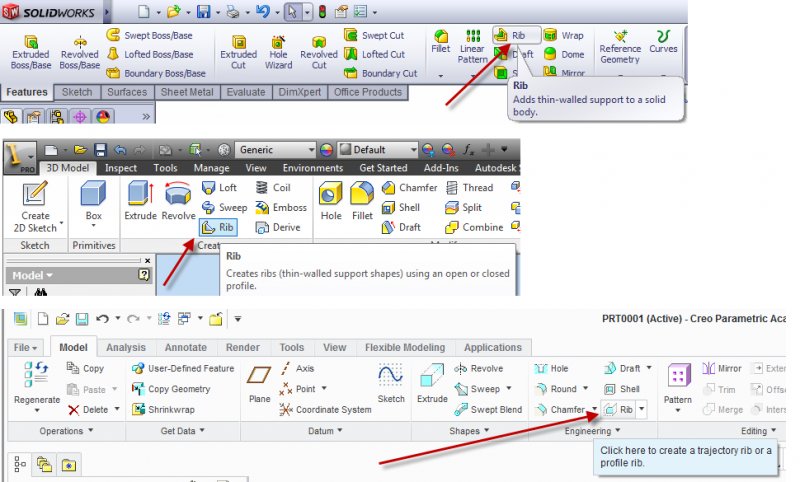Switch to SolidWorks Sketch tab
The width and height of the screenshot is (800, 482).
tap(77, 92)
